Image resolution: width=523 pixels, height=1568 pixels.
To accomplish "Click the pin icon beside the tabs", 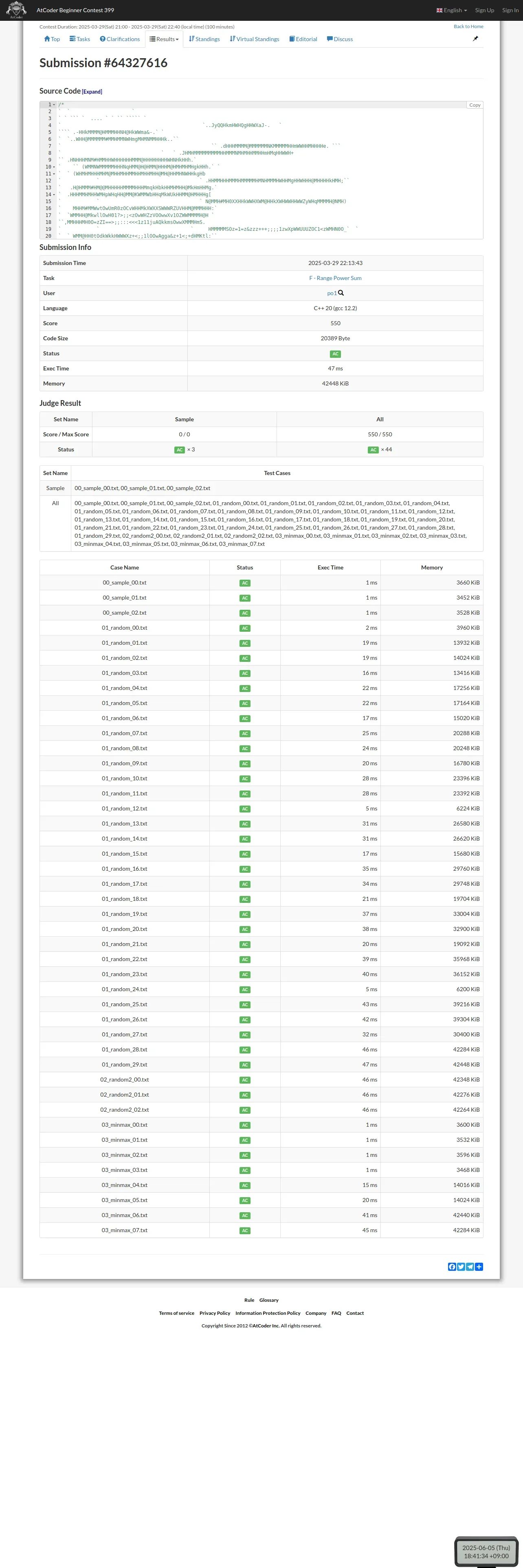I will click(x=475, y=39).
